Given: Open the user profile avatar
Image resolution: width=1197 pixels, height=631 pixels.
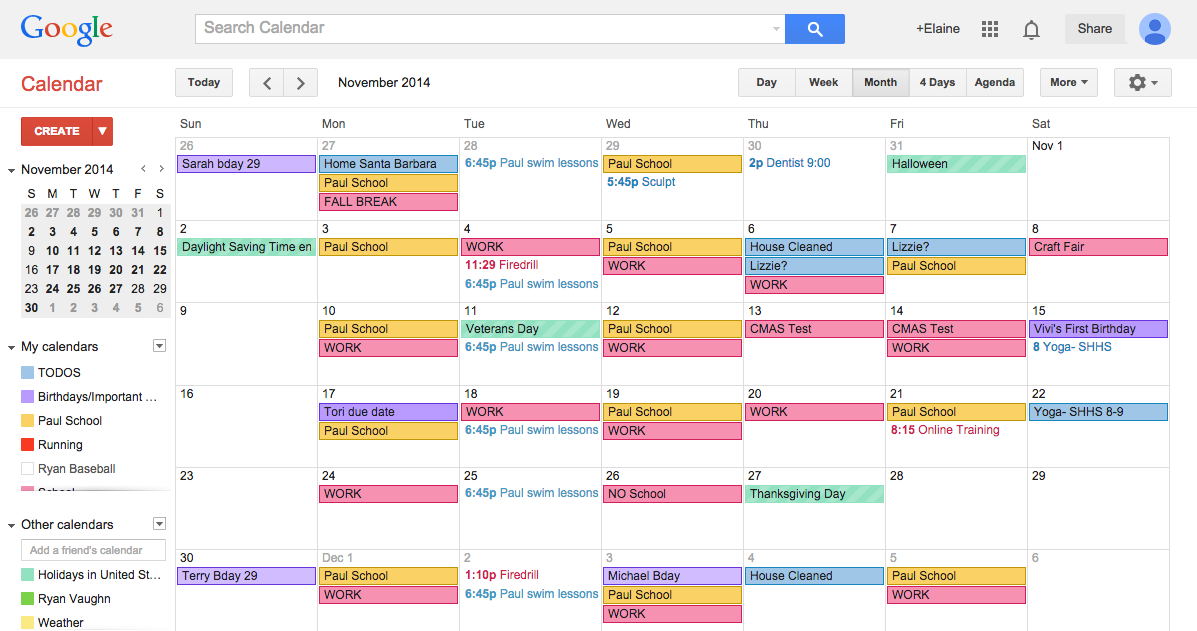Looking at the screenshot, I should [1154, 29].
